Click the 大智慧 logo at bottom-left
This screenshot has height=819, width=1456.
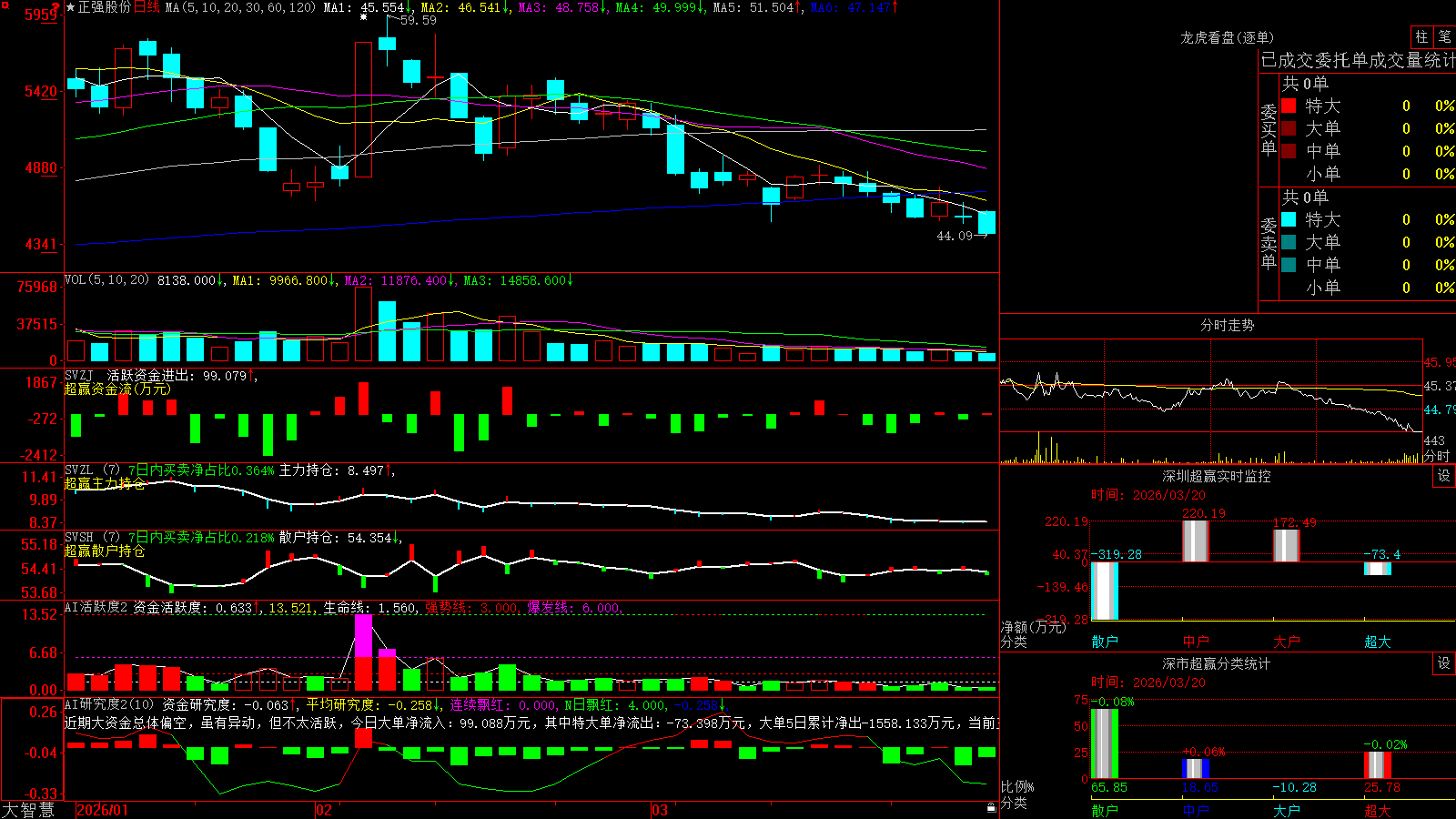pyautogui.click(x=28, y=809)
